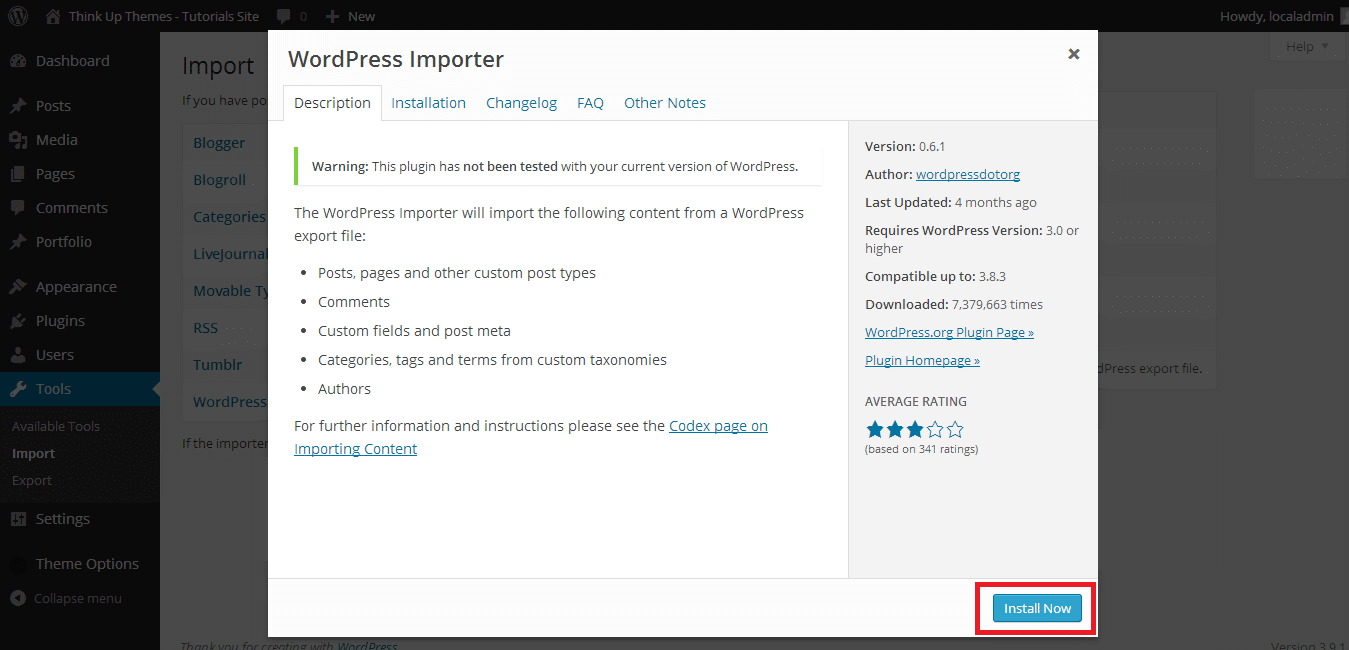Click the plus New item in admin bar
The width and height of the screenshot is (1349, 650).
pos(350,16)
